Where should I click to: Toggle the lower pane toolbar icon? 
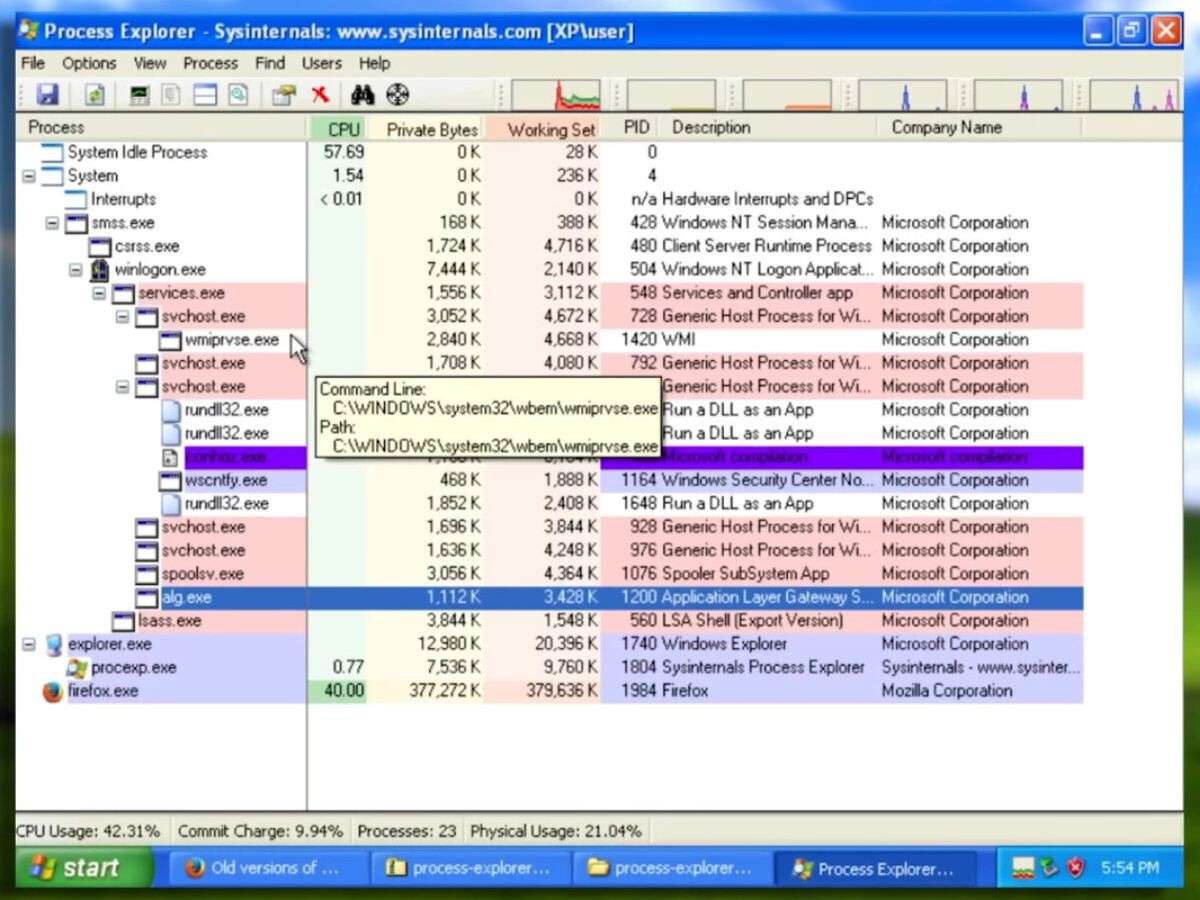(205, 95)
